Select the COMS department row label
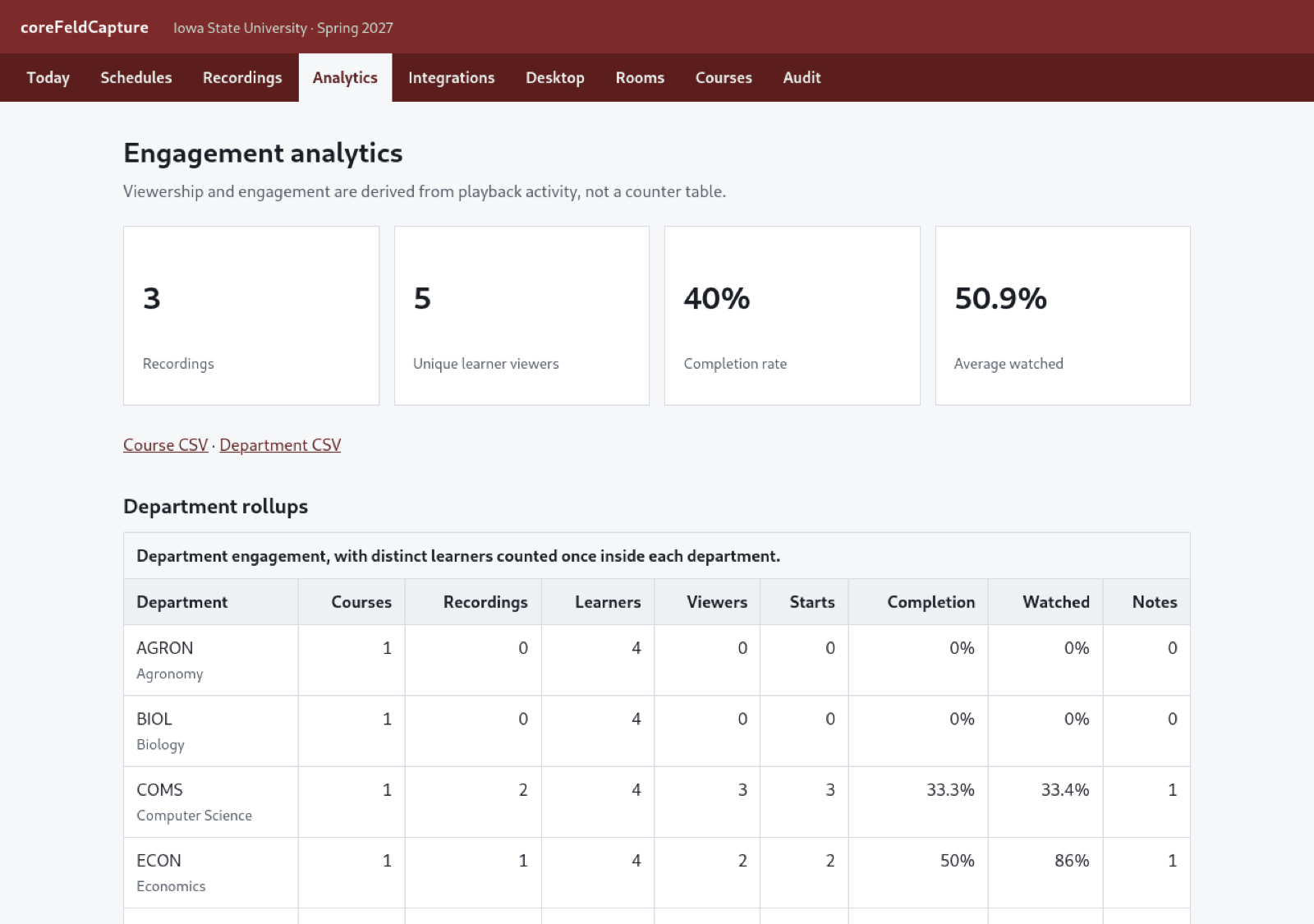The image size is (1314, 924). [x=159, y=789]
